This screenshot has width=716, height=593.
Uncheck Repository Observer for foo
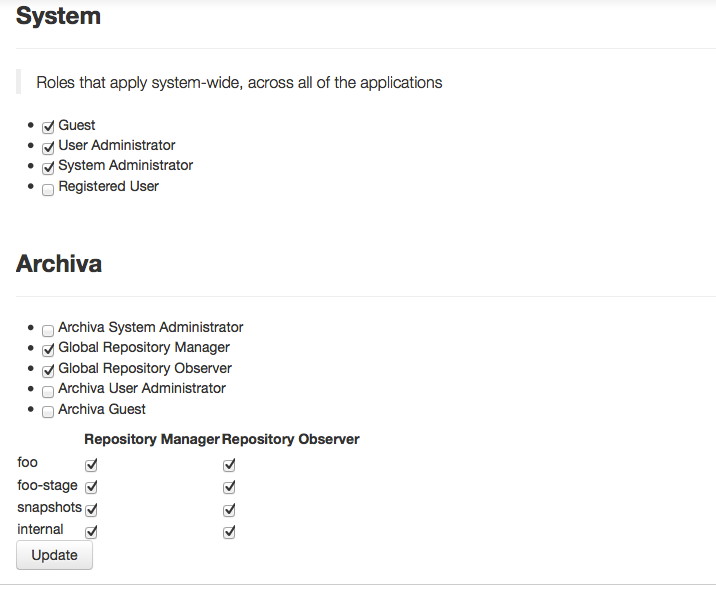point(229,465)
